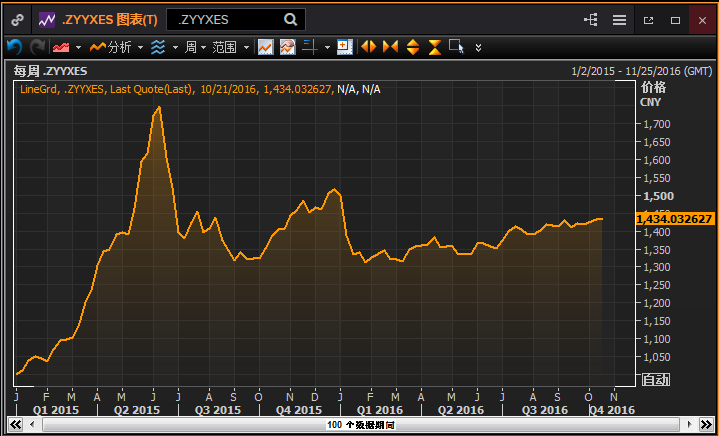This screenshot has height=436, width=719.
Task: Click the Q2 2016 quarter label
Action: 461,410
